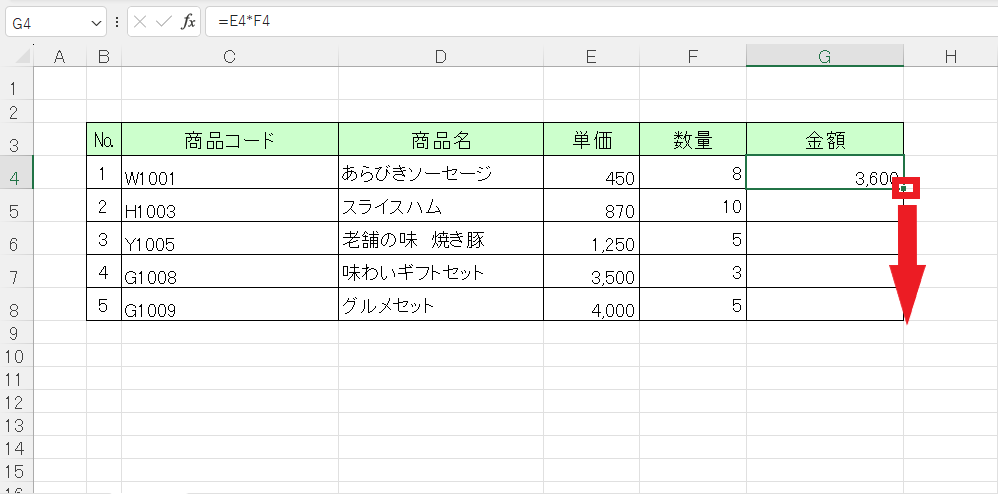Click the Insert Function fx icon
Image resolution: width=998 pixels, height=494 pixels.
tap(188, 22)
